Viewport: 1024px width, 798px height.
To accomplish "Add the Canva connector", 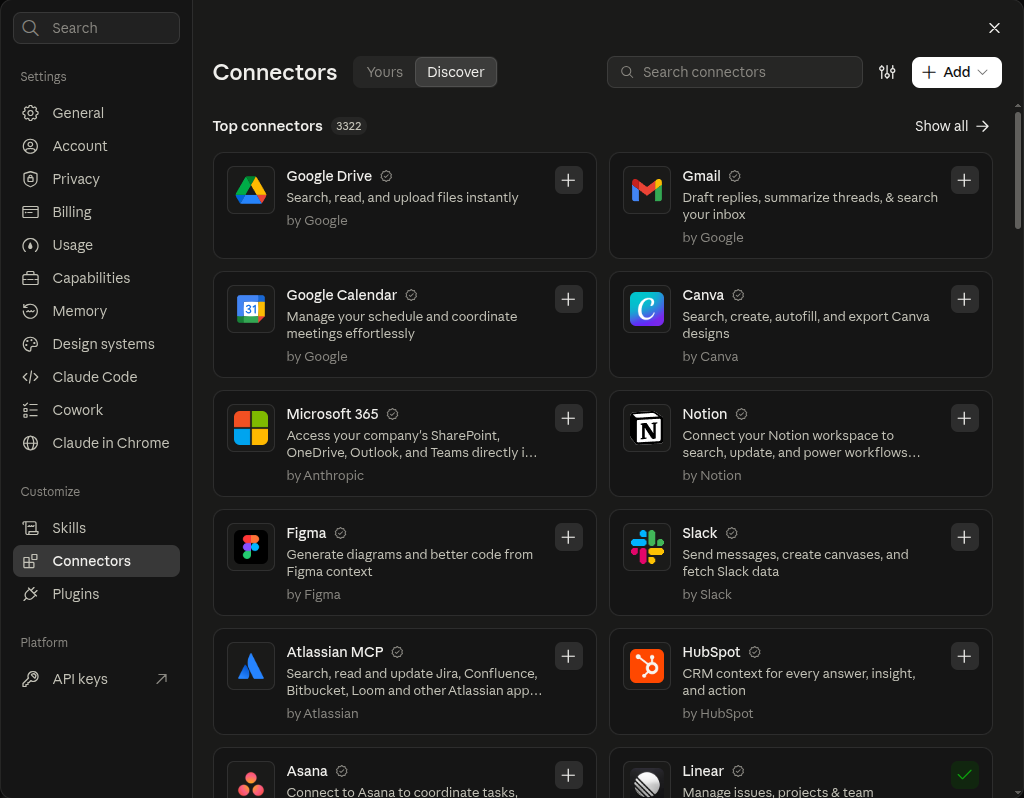I will pos(964,299).
